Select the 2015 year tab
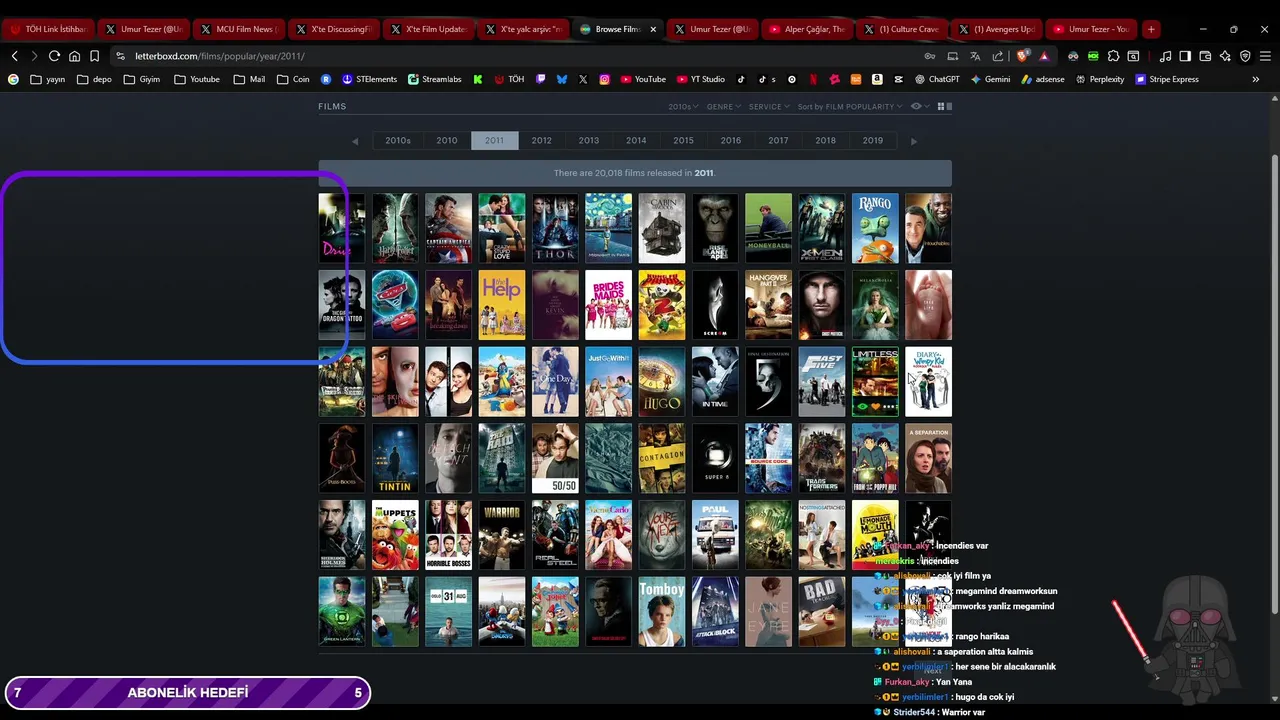The width and height of the screenshot is (1280, 720). [x=684, y=141]
